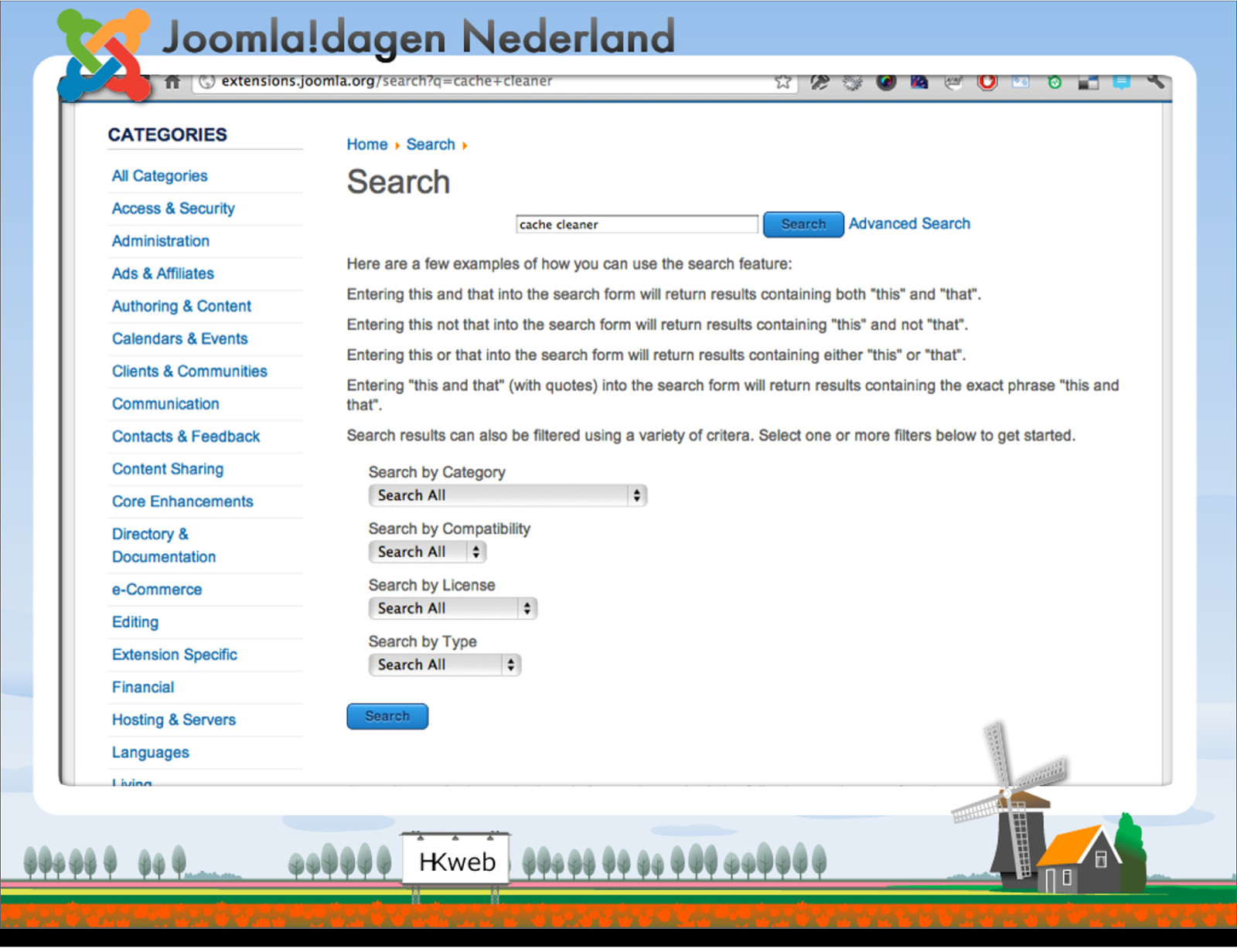The height and width of the screenshot is (952, 1237).
Task: Open the Advanced Search link
Action: [x=909, y=223]
